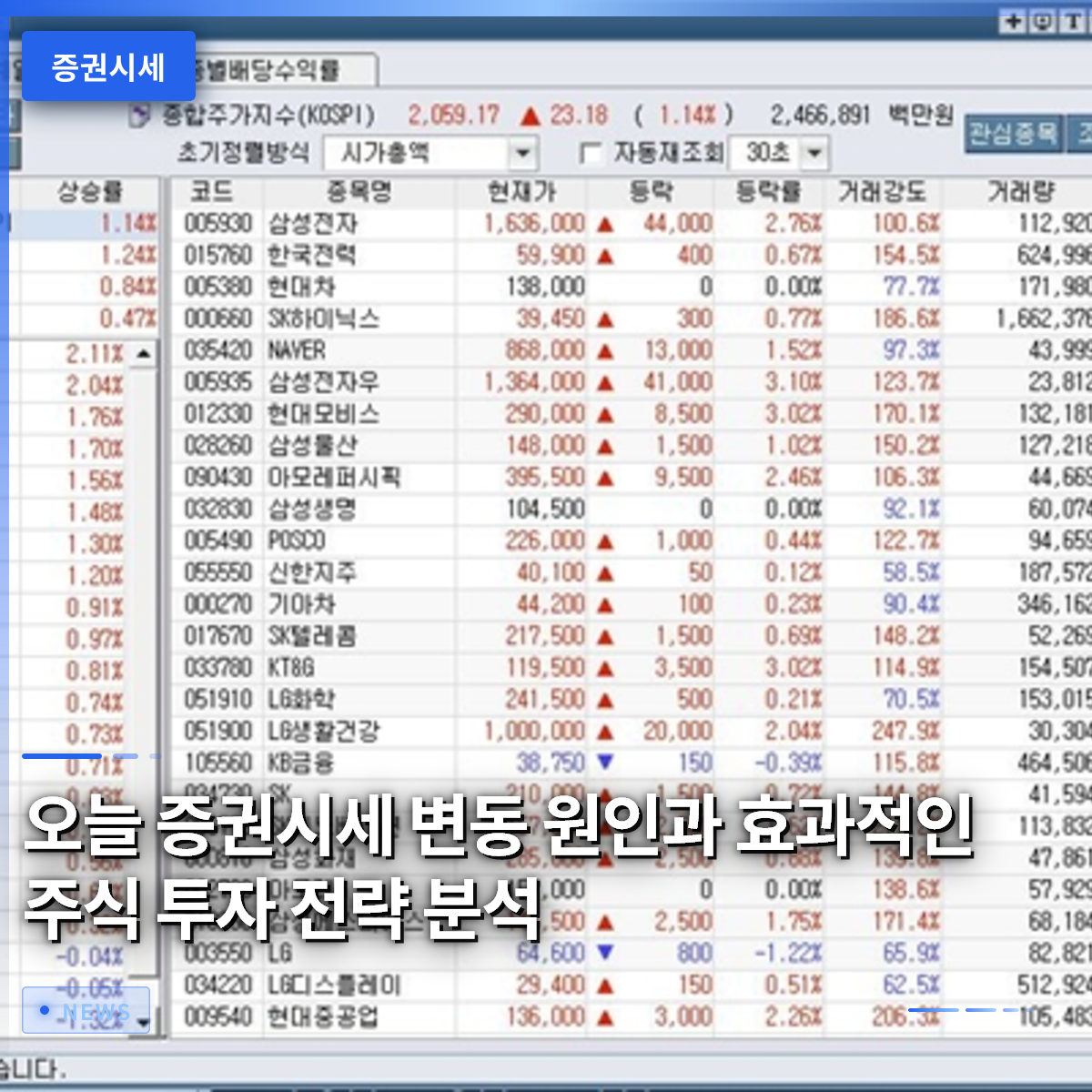
Task: Select the SK하이닉스 stock name
Action: tap(323, 319)
